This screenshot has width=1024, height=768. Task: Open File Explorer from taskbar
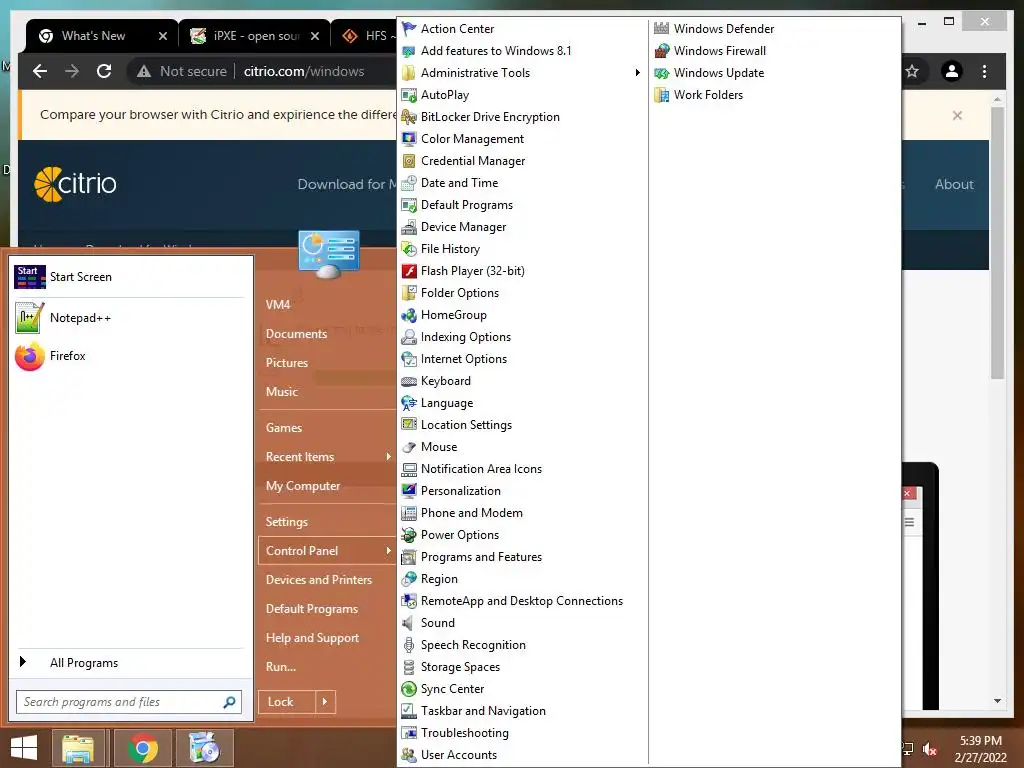[x=78, y=748]
